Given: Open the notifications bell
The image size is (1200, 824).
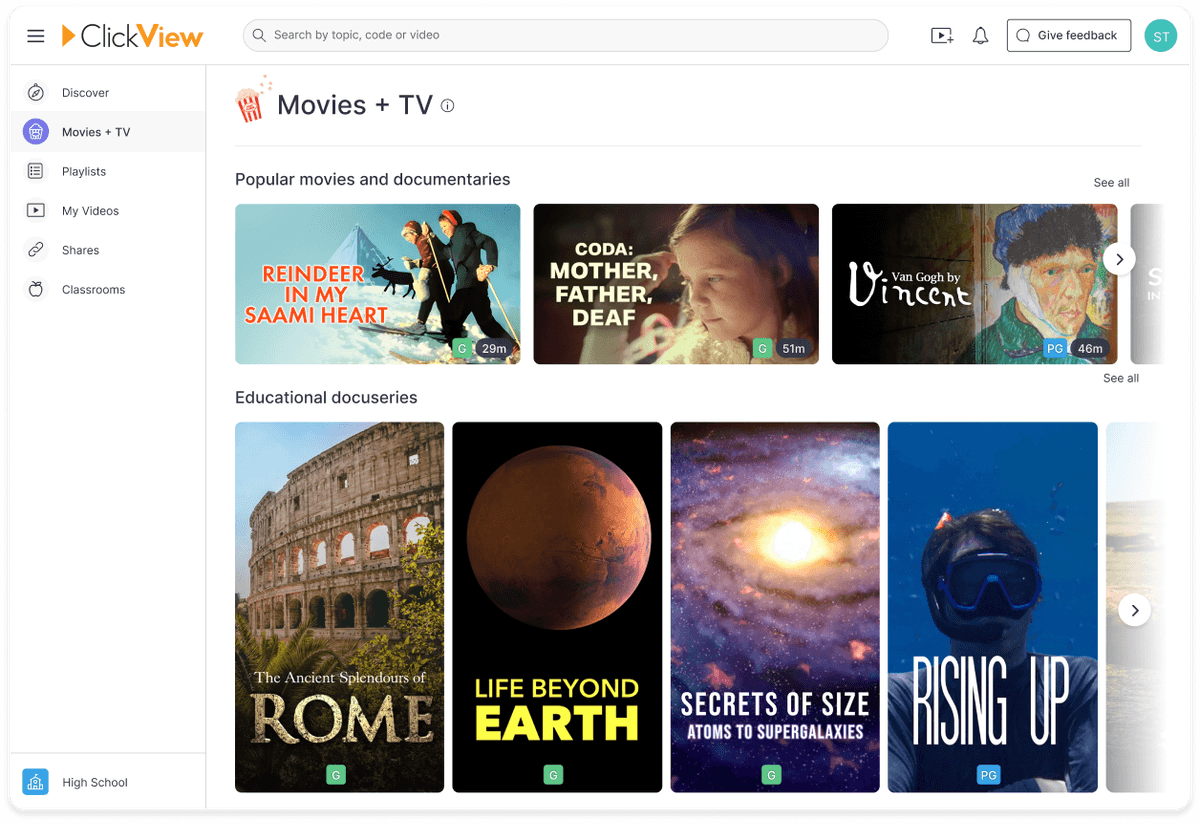Looking at the screenshot, I should click(x=981, y=36).
